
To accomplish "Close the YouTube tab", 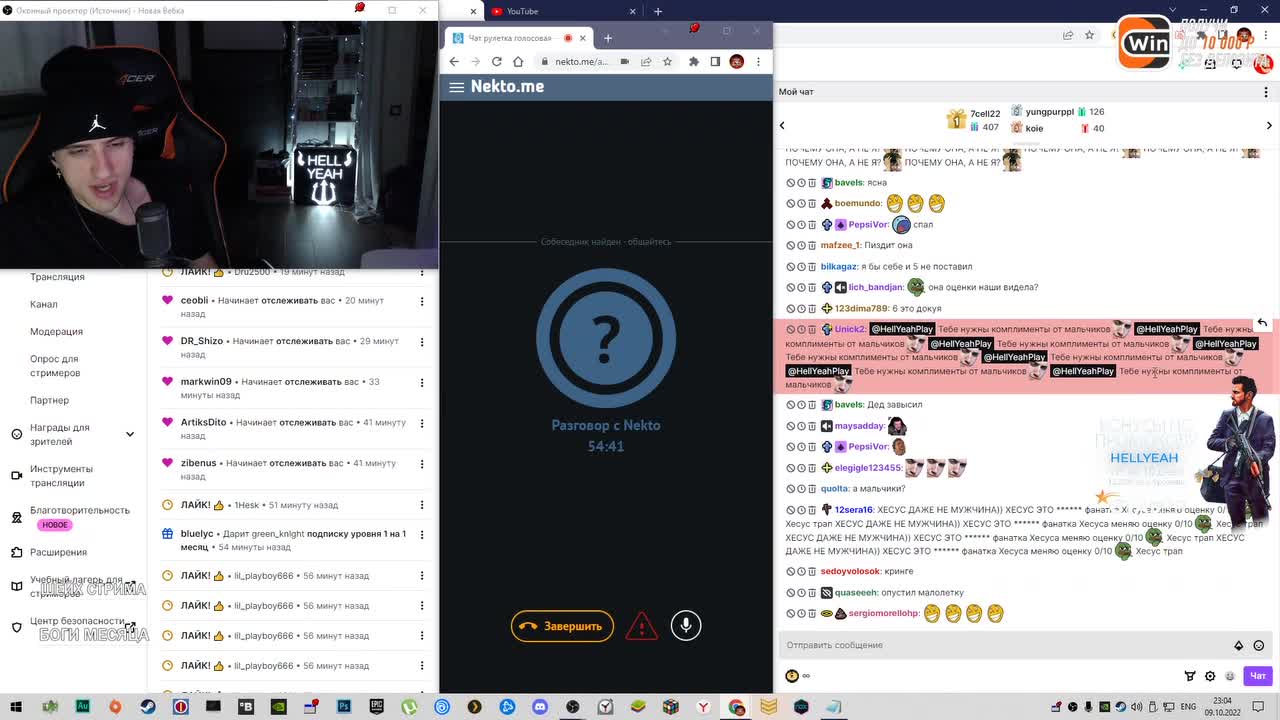I will click(x=632, y=11).
